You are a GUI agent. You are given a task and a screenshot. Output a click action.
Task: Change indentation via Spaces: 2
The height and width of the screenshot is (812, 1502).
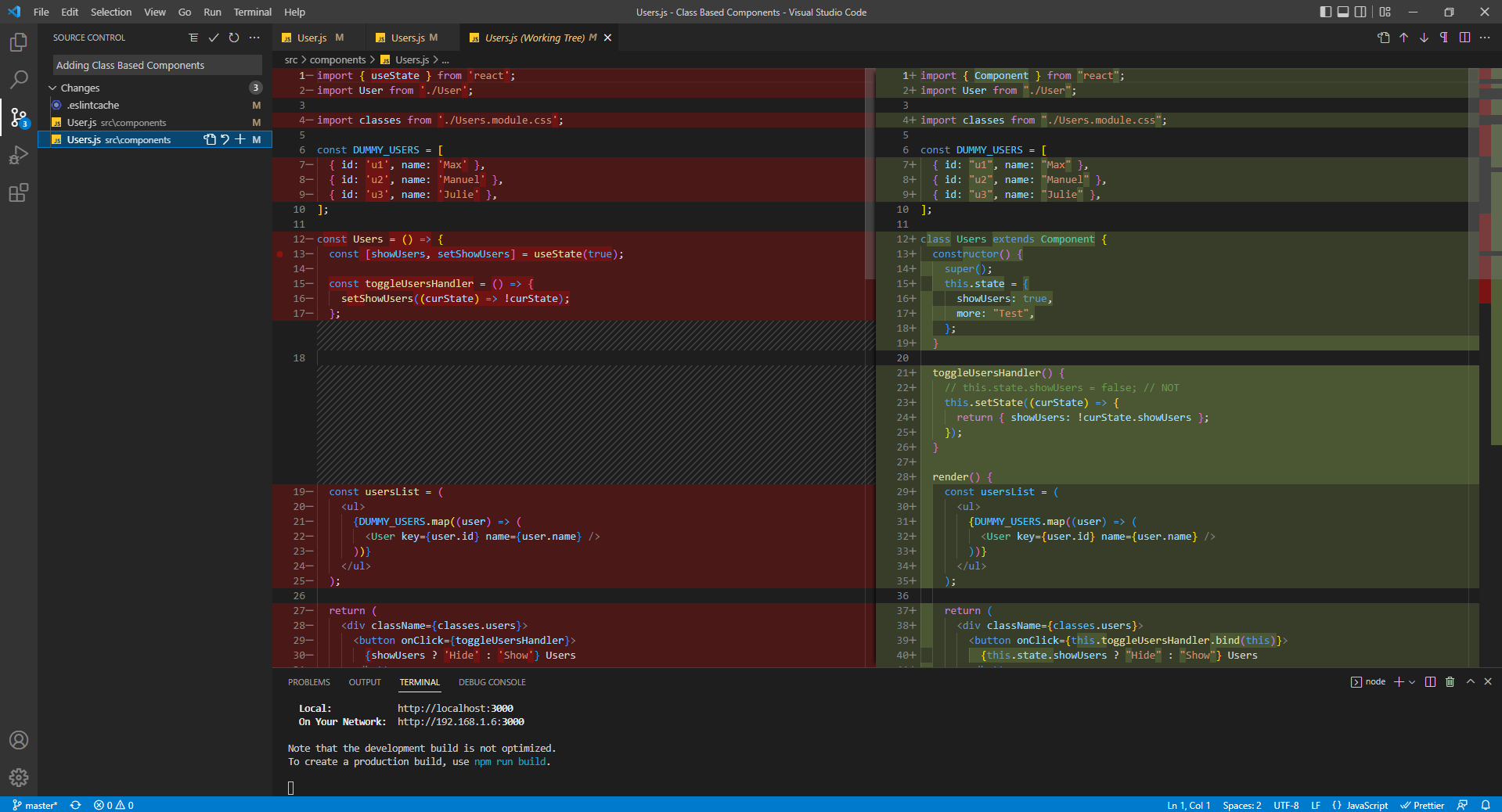click(x=1241, y=805)
